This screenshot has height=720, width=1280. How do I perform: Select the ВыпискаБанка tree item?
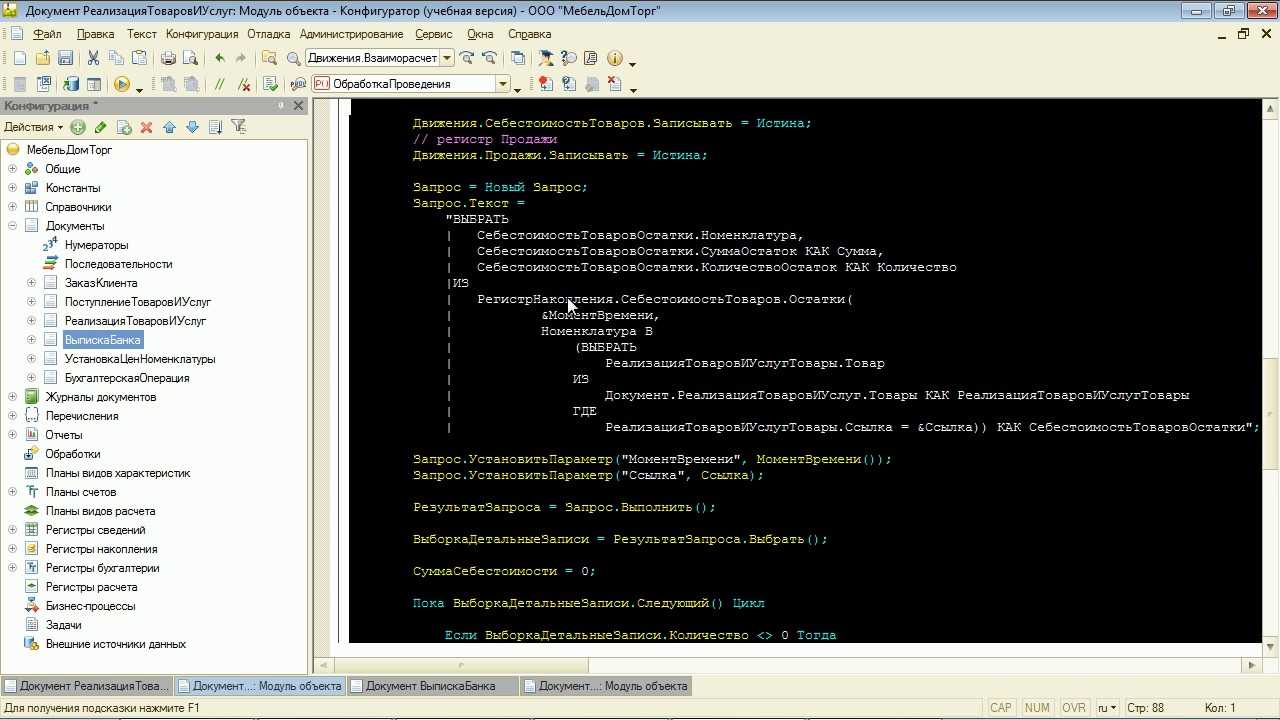tap(103, 340)
